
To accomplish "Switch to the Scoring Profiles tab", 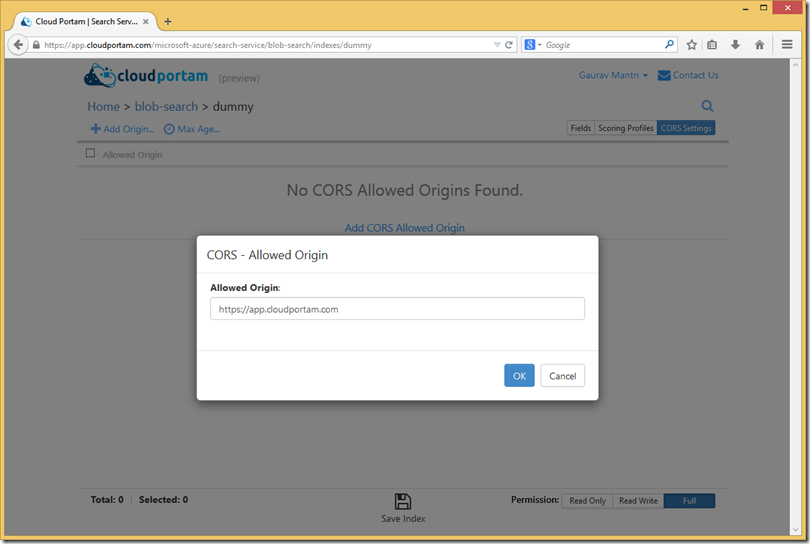I will (x=626, y=128).
